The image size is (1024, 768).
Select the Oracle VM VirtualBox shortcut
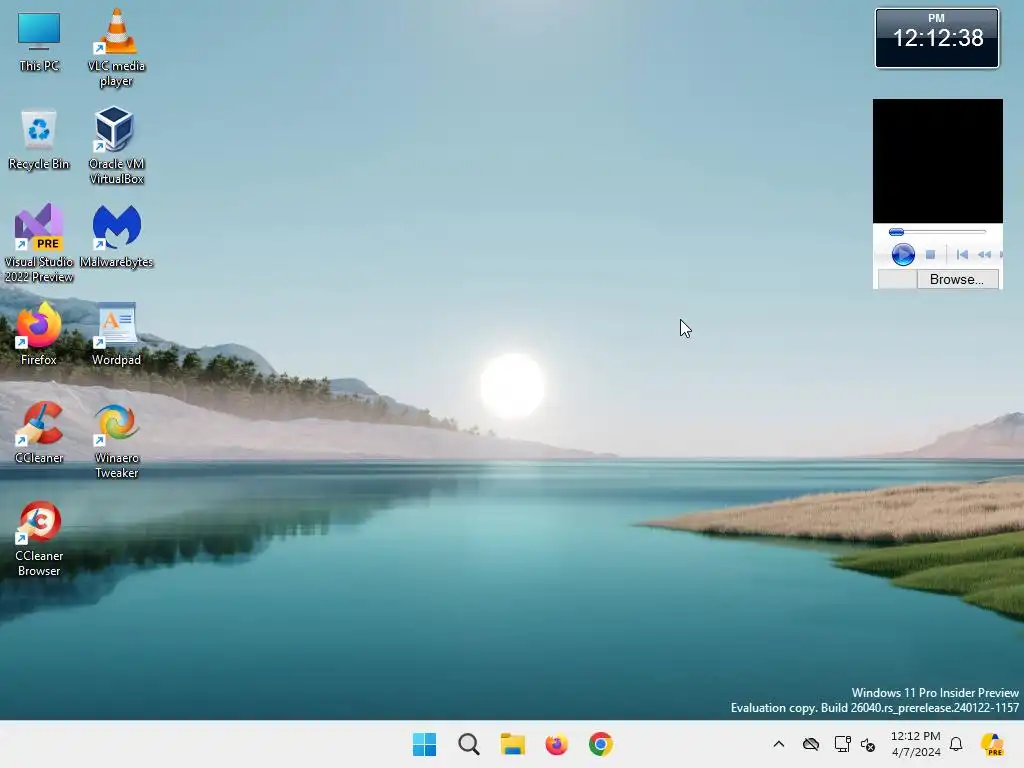coord(116,146)
